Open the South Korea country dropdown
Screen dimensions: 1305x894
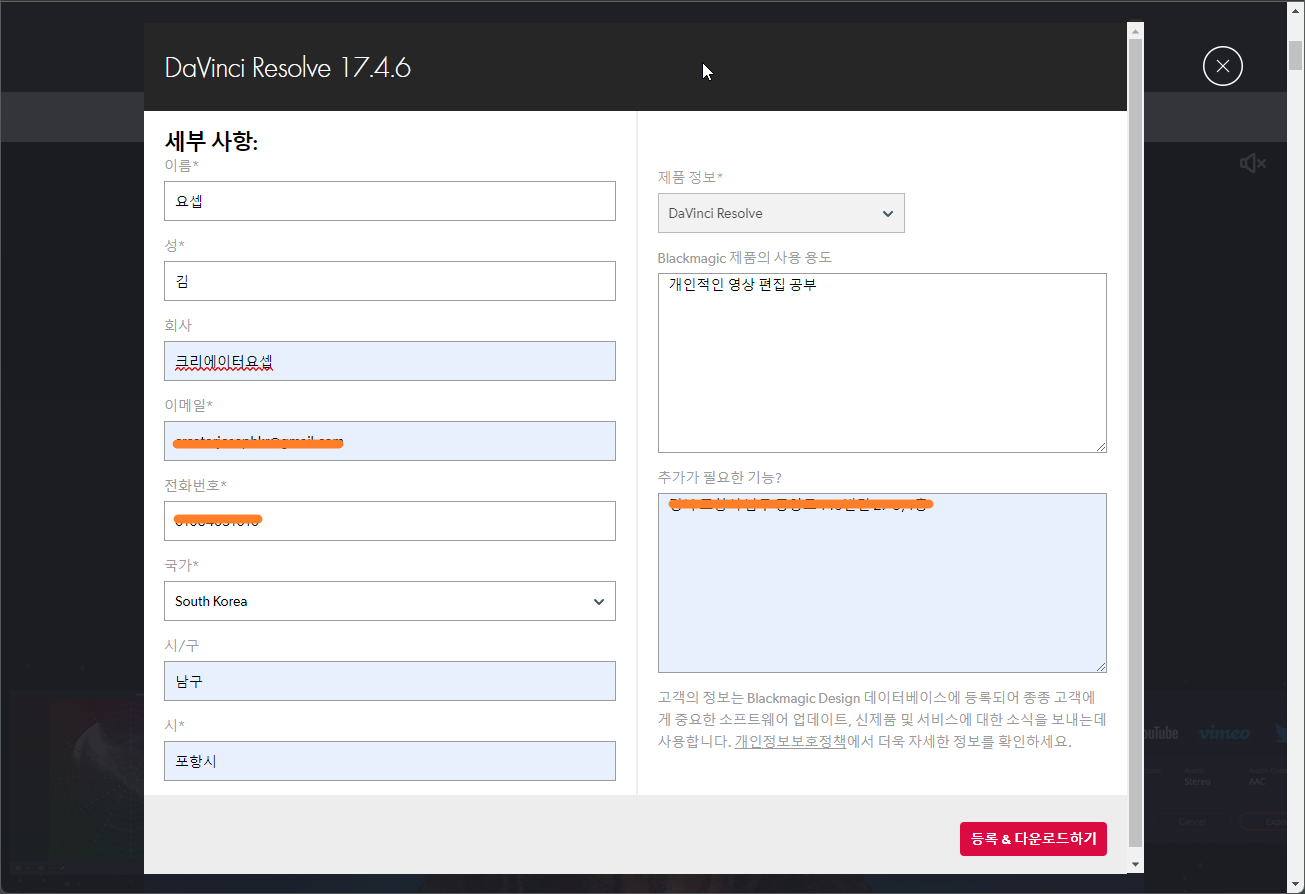click(x=390, y=601)
